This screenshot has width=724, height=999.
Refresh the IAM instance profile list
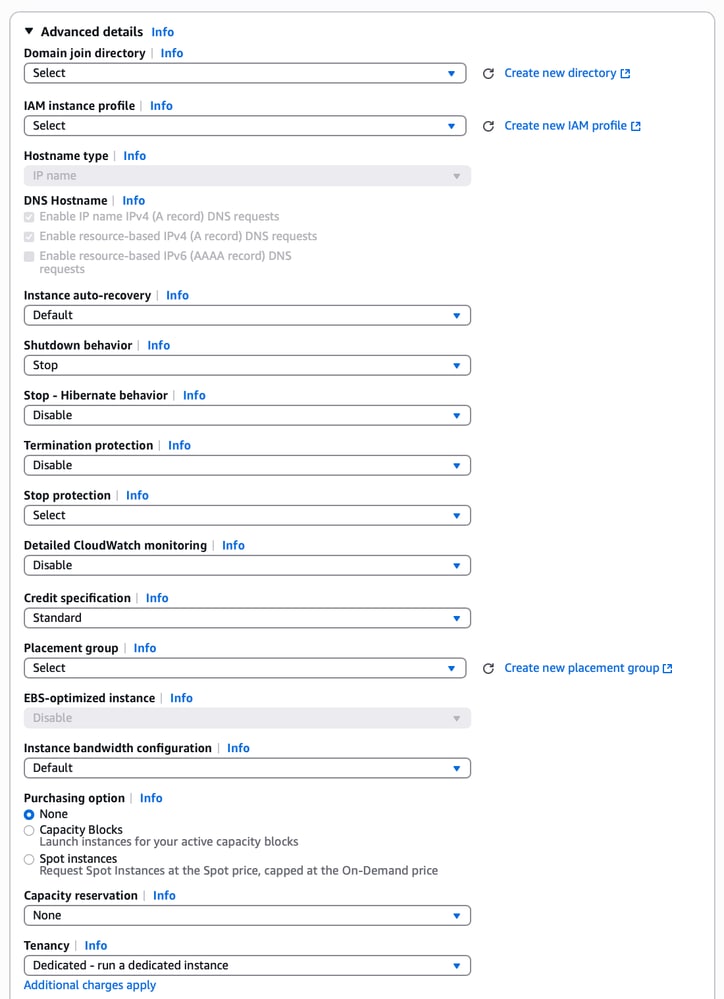(x=489, y=125)
